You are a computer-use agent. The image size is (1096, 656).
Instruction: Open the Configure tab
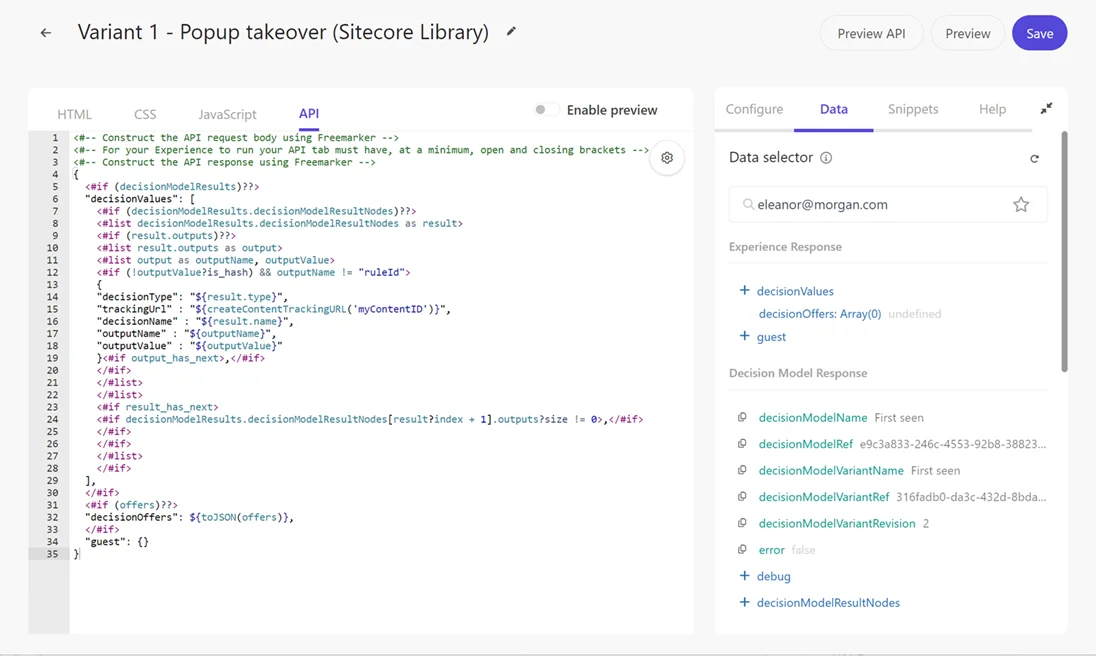click(754, 109)
